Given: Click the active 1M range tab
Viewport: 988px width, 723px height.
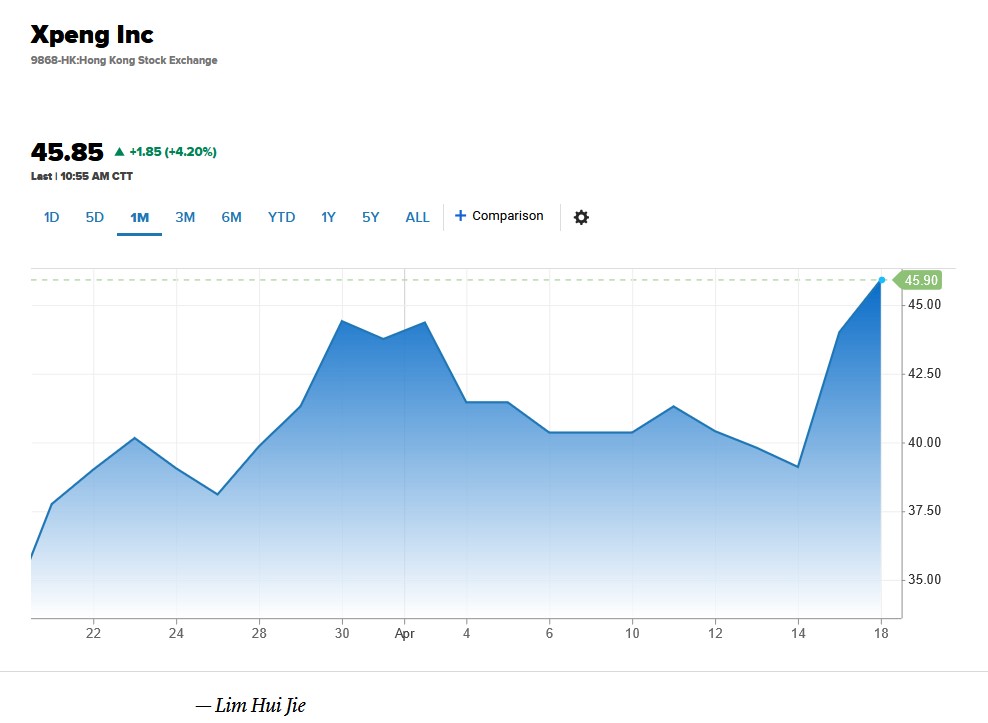Looking at the screenshot, I should (x=139, y=217).
